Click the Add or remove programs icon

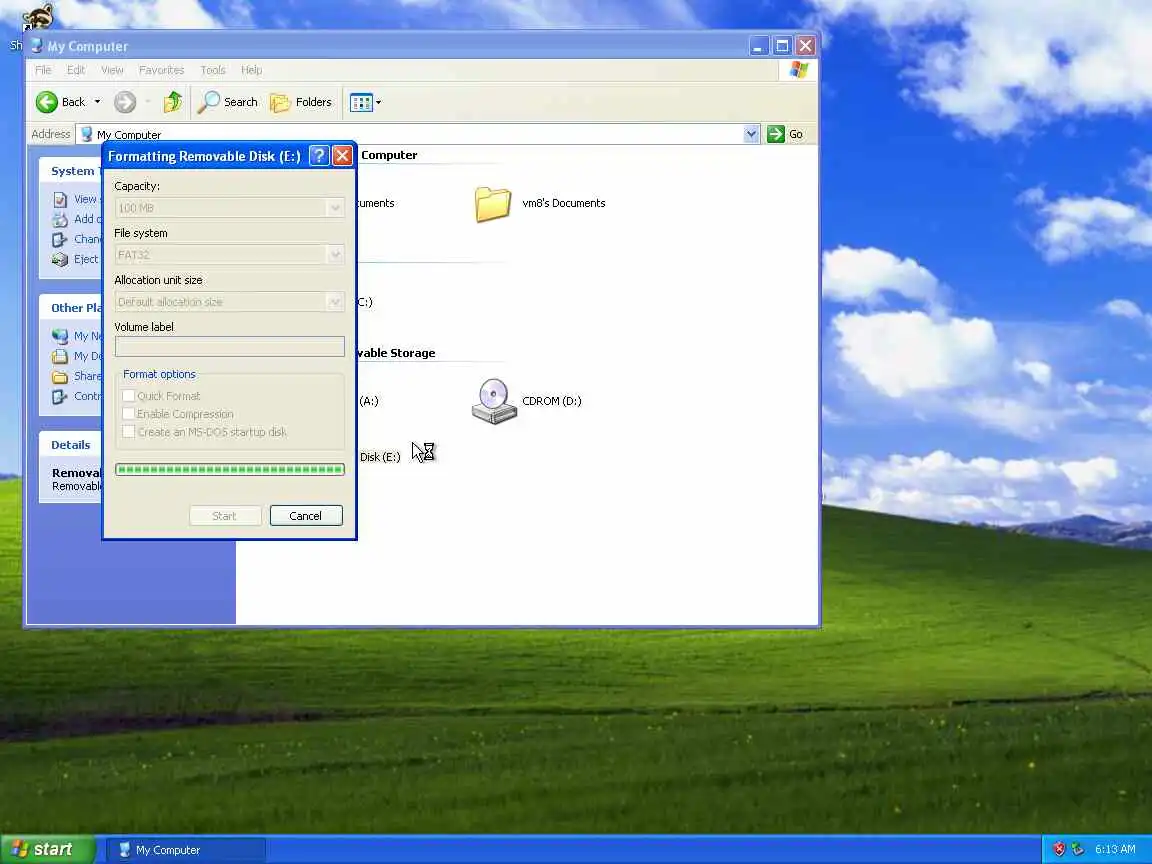click(60, 219)
